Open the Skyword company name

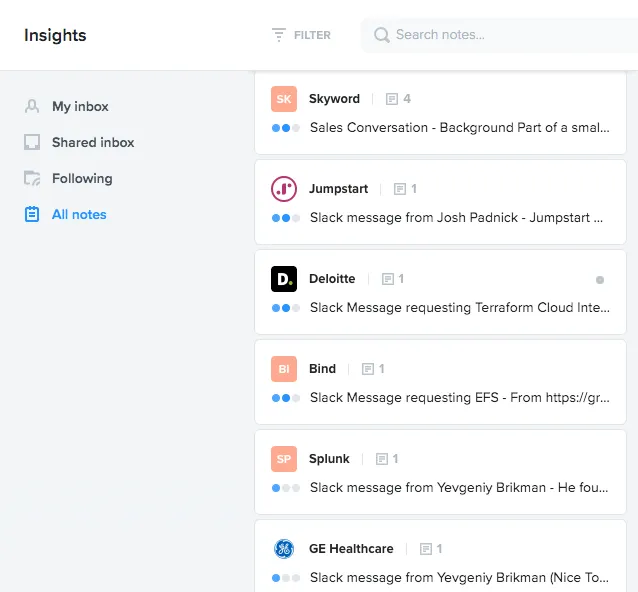pyautogui.click(x=334, y=99)
